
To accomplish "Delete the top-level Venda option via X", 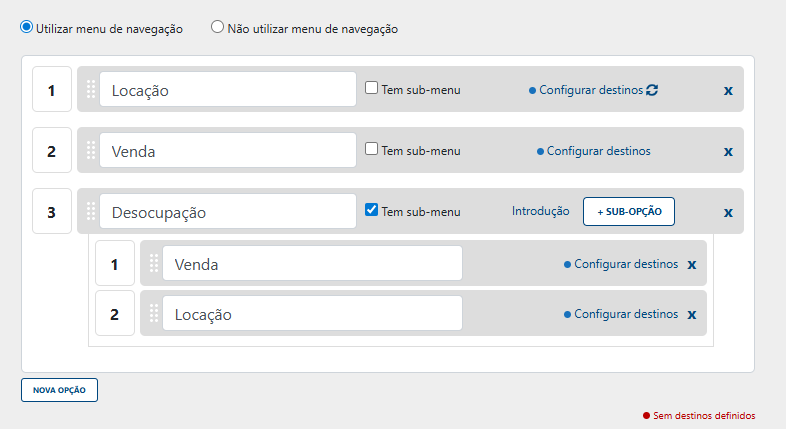I will [x=728, y=152].
